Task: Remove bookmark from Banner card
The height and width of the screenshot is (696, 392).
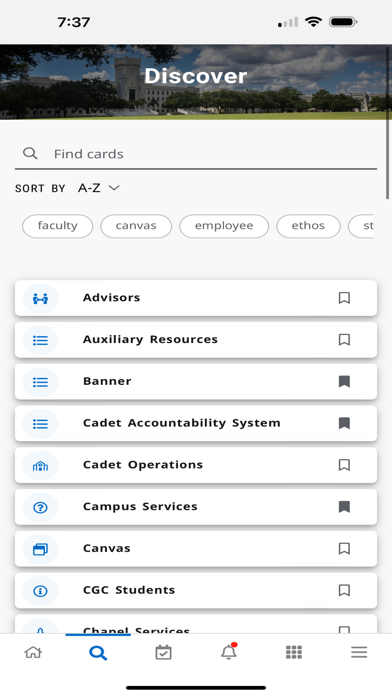Action: click(344, 381)
